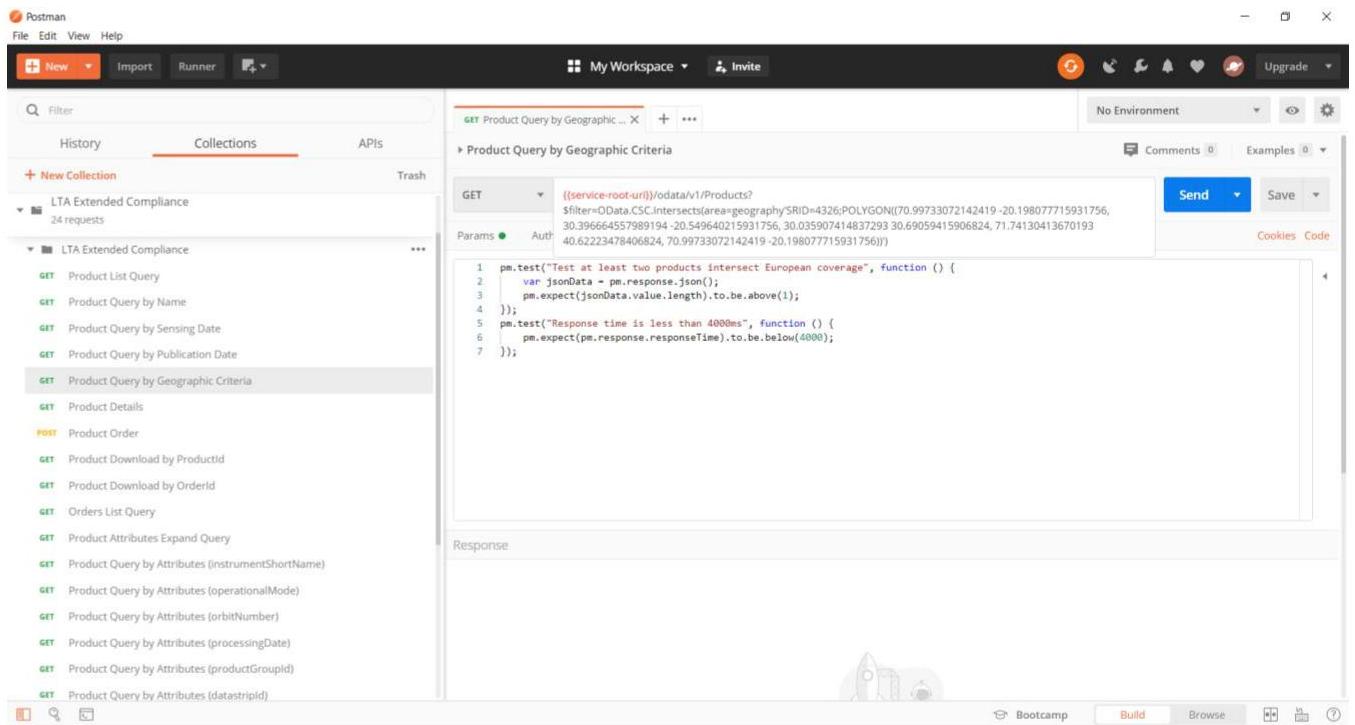Collapse the LTA Extended Compliance folder
The width and height of the screenshot is (1355, 725).
32,249
